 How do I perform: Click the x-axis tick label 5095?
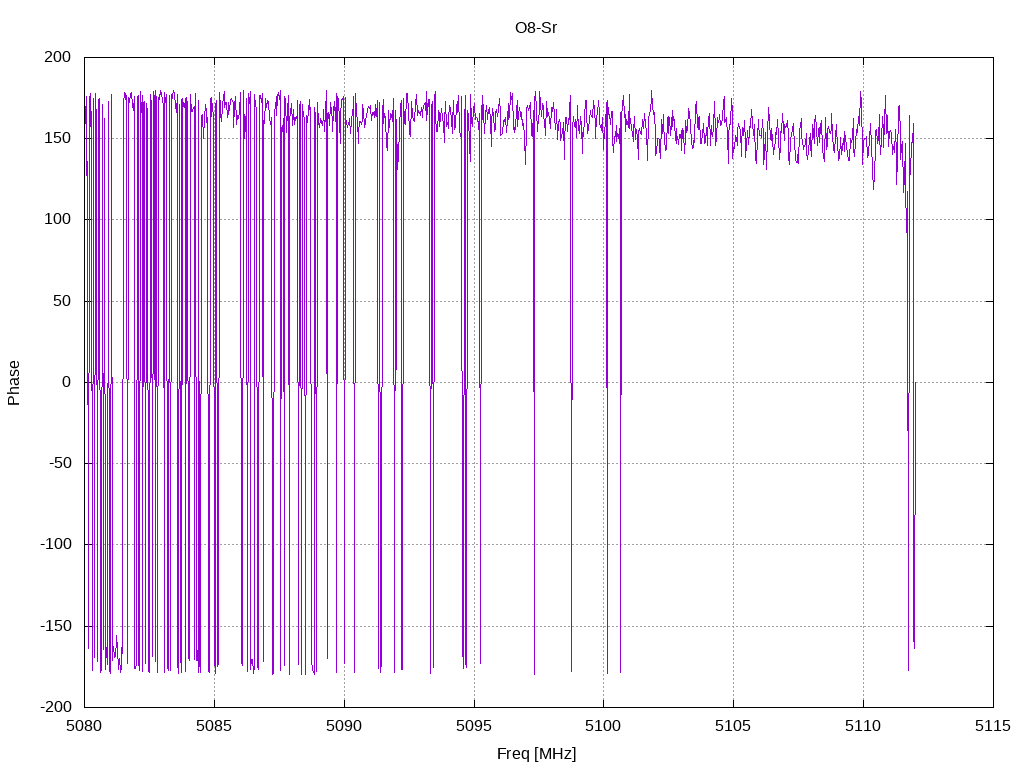pos(474,726)
